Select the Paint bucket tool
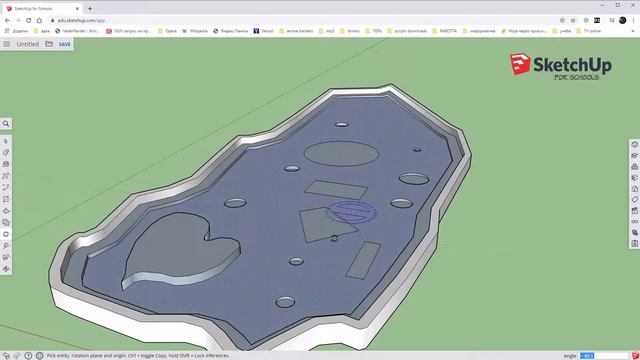The height and width of the screenshot is (360, 640). pyautogui.click(x=6, y=164)
